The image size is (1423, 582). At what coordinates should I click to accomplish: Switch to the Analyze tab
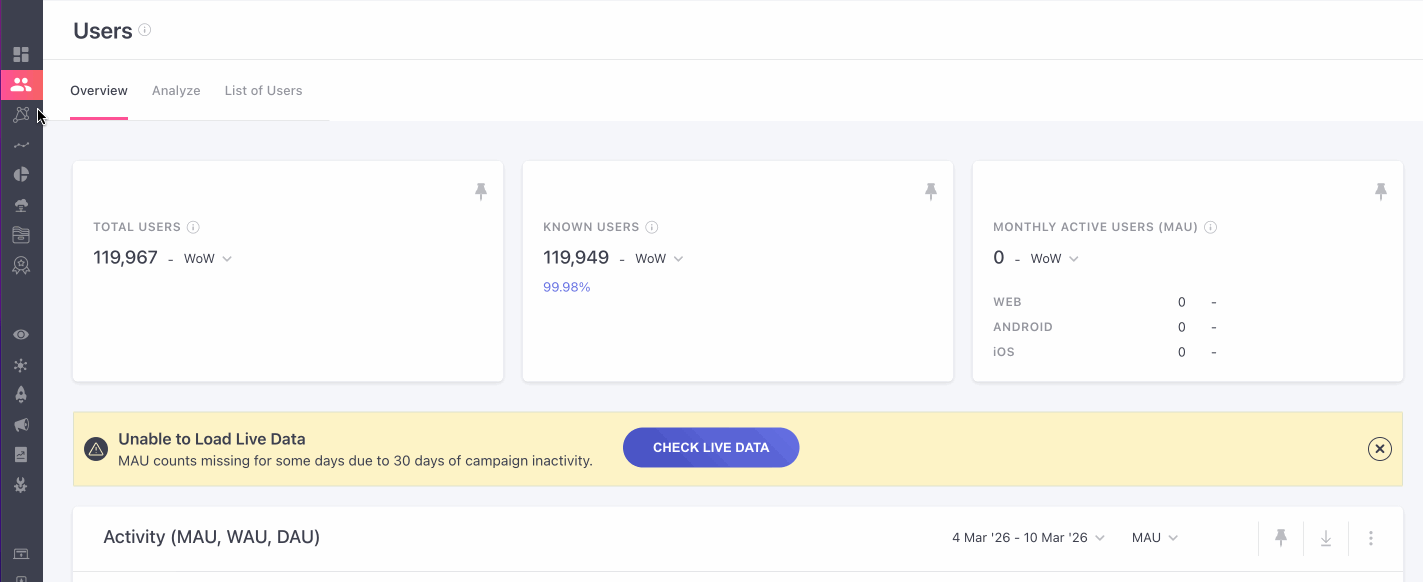(176, 91)
